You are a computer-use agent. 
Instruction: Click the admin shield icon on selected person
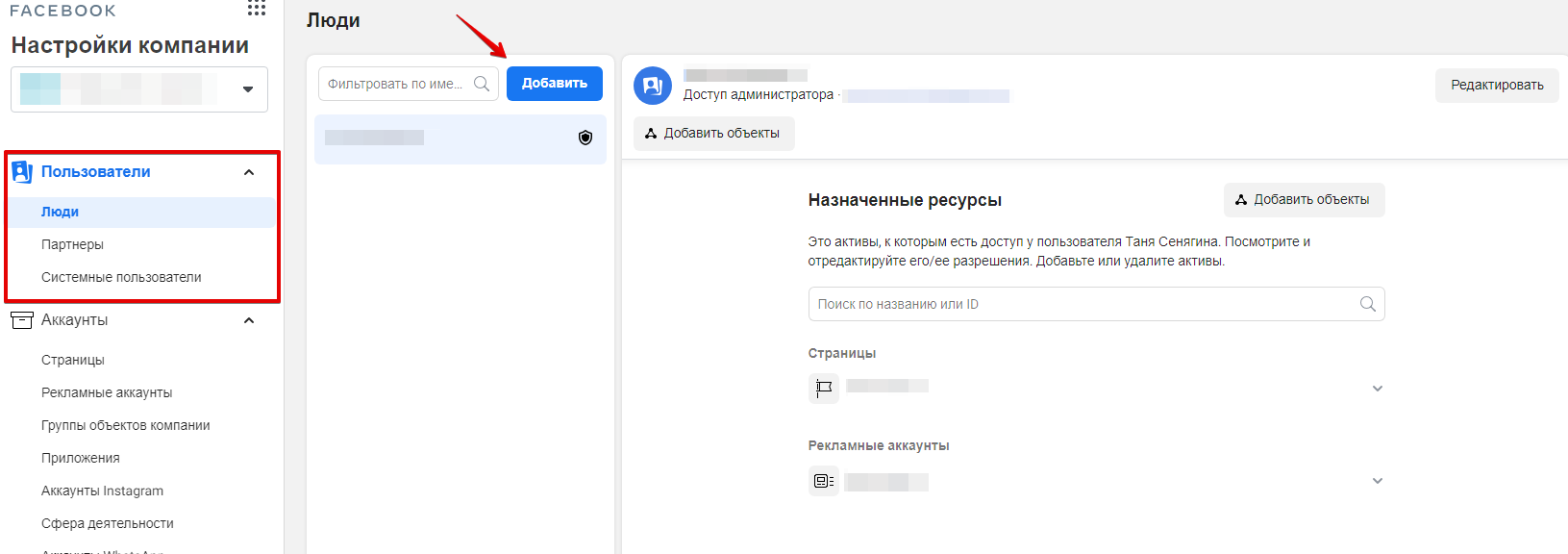pyautogui.click(x=585, y=138)
